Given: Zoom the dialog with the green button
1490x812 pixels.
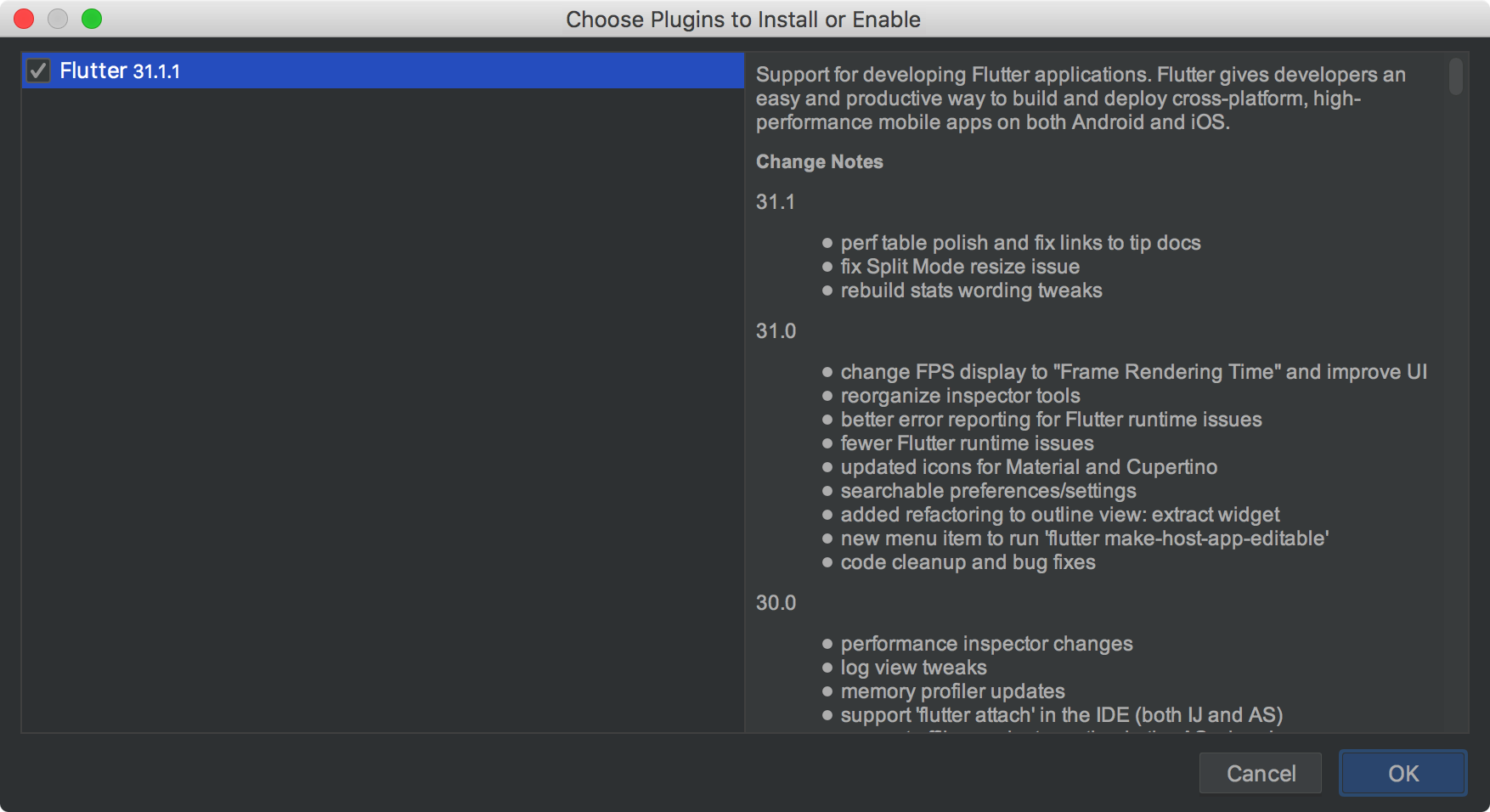Looking at the screenshot, I should (92, 19).
